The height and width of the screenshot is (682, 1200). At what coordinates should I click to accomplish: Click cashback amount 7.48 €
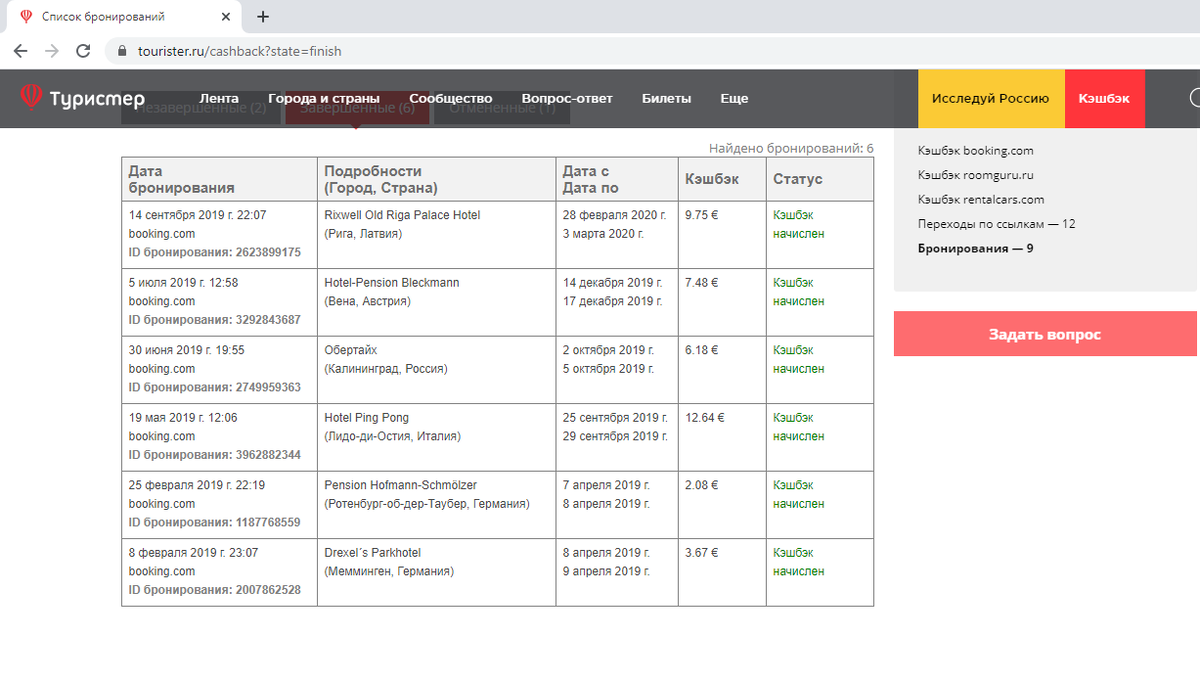tap(702, 283)
